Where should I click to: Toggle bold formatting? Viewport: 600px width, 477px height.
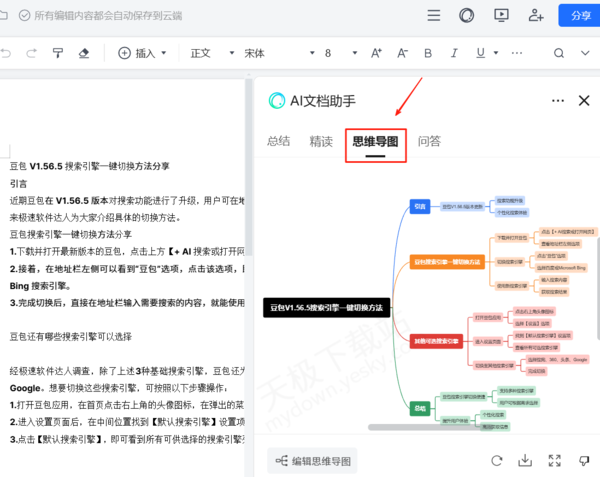click(x=428, y=53)
